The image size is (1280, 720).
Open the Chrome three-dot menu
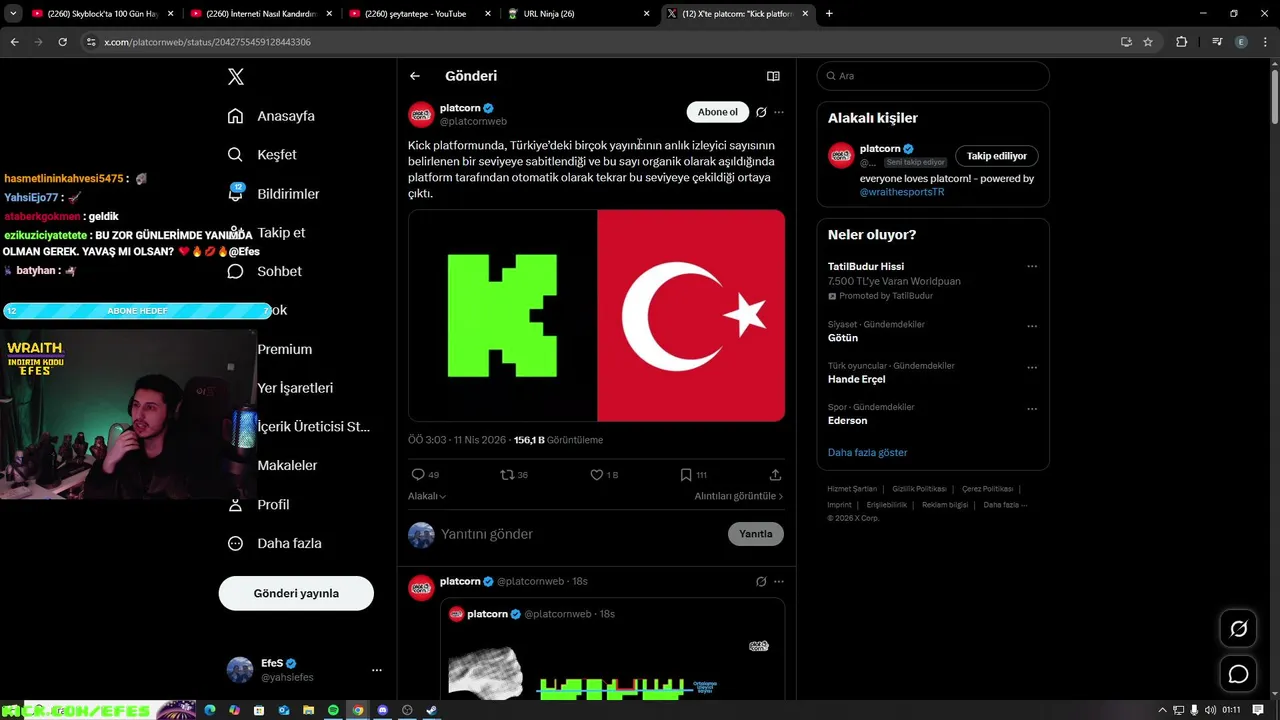pos(1265,42)
